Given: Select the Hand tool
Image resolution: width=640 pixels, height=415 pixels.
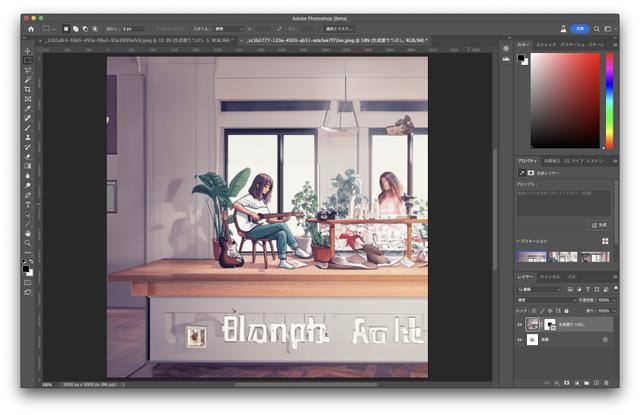Looking at the screenshot, I should pos(28,232).
